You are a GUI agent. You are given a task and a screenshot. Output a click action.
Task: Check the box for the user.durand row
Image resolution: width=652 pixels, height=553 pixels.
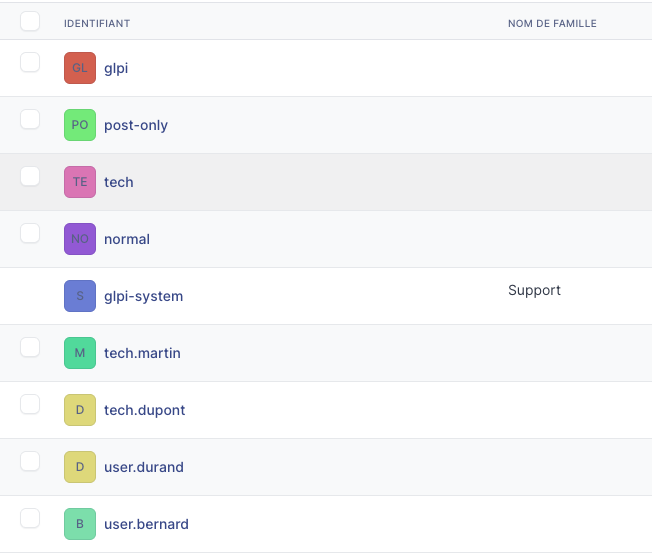tap(30, 461)
